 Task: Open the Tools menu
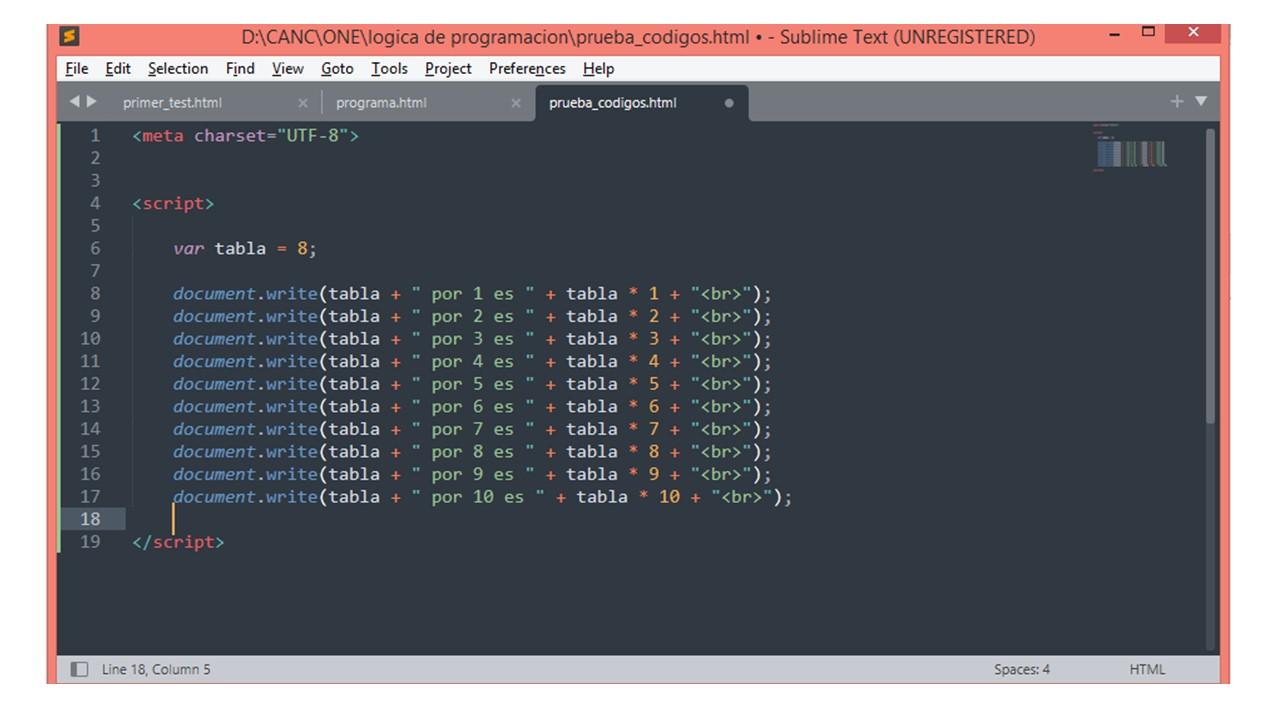pos(389,68)
